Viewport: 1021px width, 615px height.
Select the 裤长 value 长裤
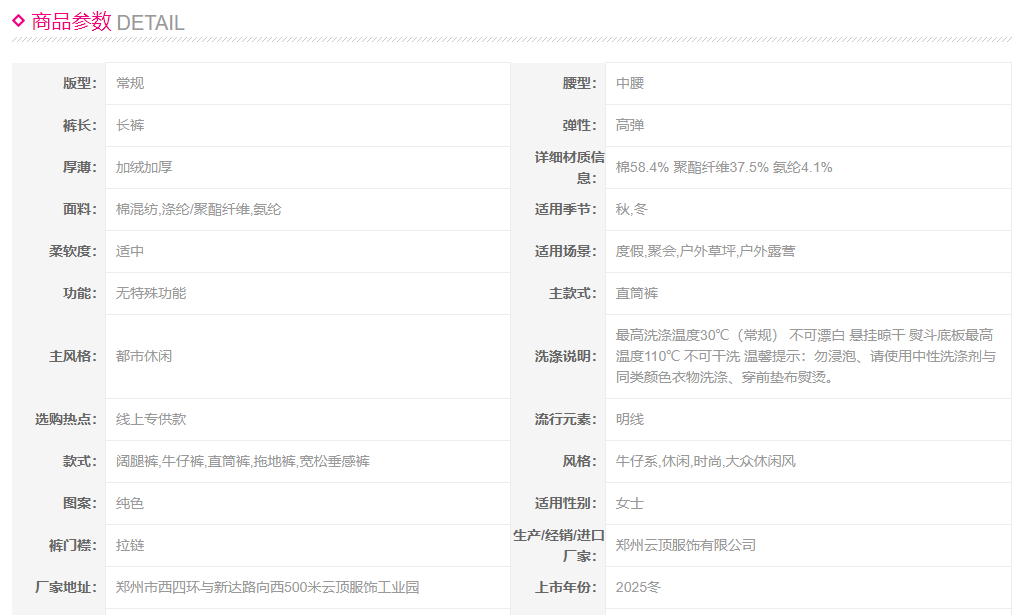130,125
